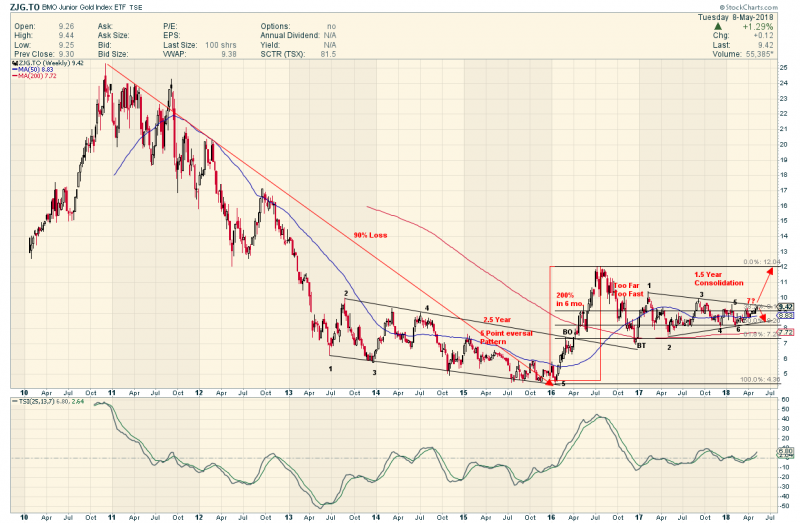Click the +1.29% percent change value
Viewport: 800px width, 523px height.
(x=758, y=27)
